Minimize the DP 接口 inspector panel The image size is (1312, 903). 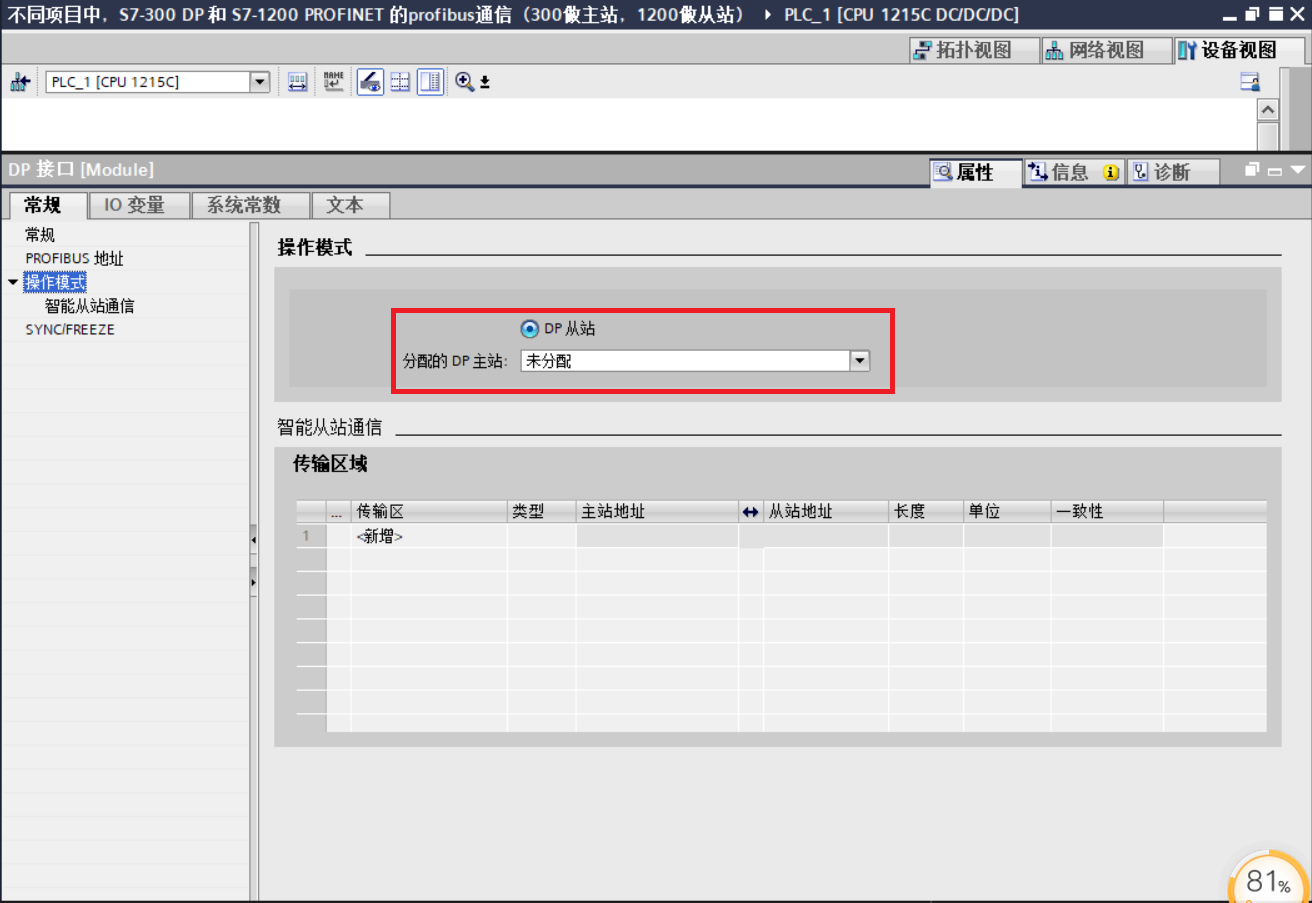tap(1275, 171)
